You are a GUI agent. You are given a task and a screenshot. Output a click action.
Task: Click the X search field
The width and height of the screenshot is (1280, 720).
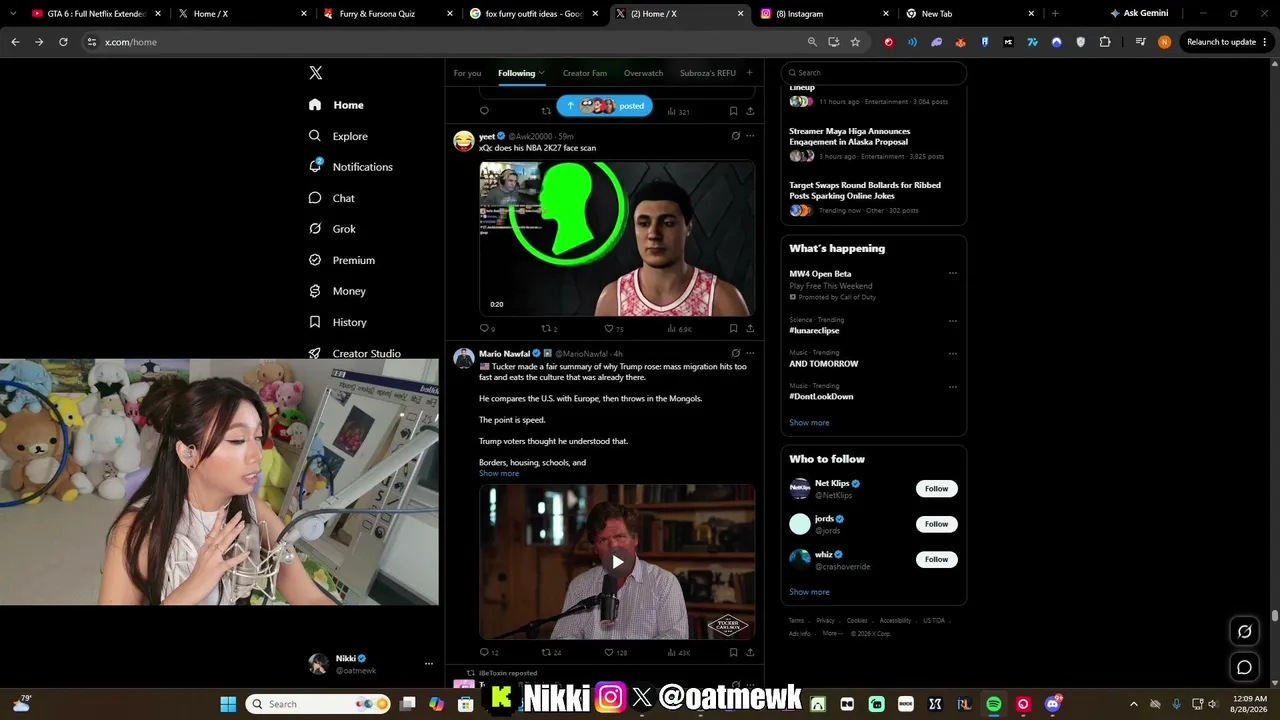pos(874,73)
